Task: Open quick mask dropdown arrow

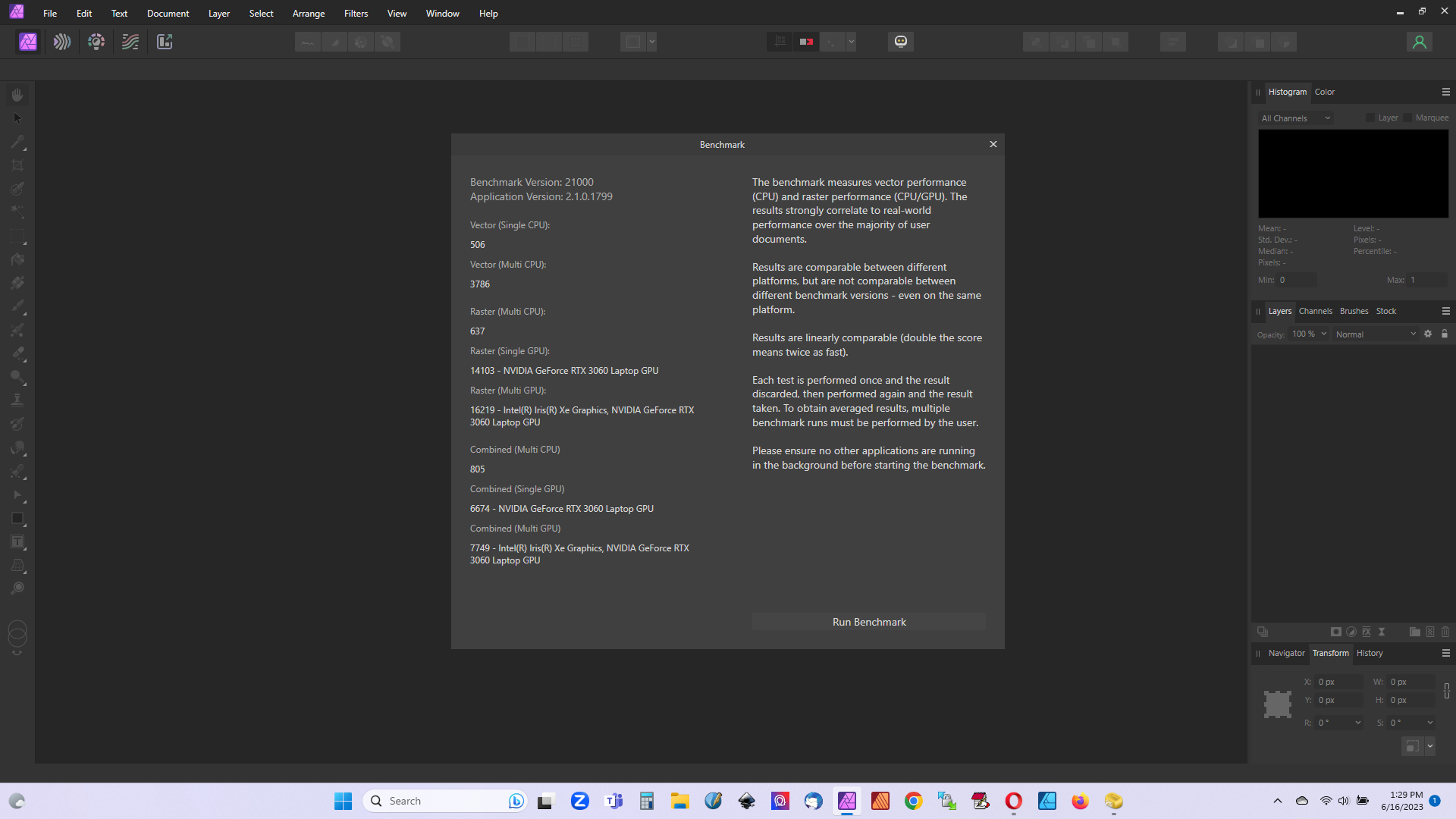Action: click(x=652, y=42)
